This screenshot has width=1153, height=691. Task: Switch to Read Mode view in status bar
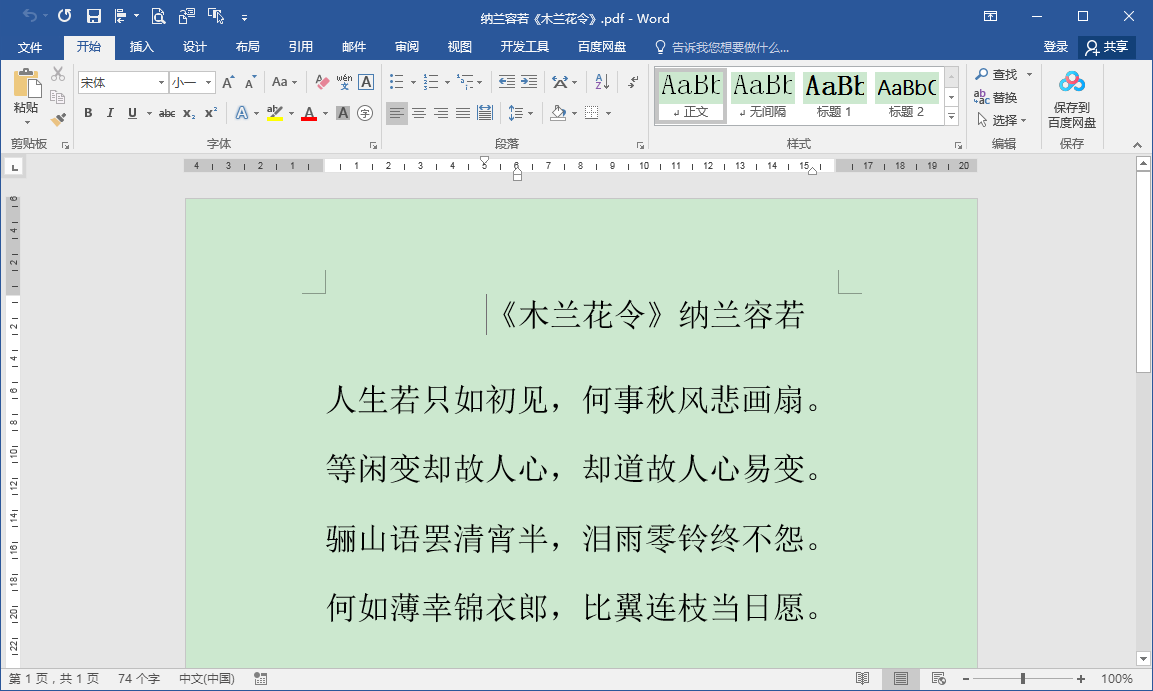click(863, 679)
